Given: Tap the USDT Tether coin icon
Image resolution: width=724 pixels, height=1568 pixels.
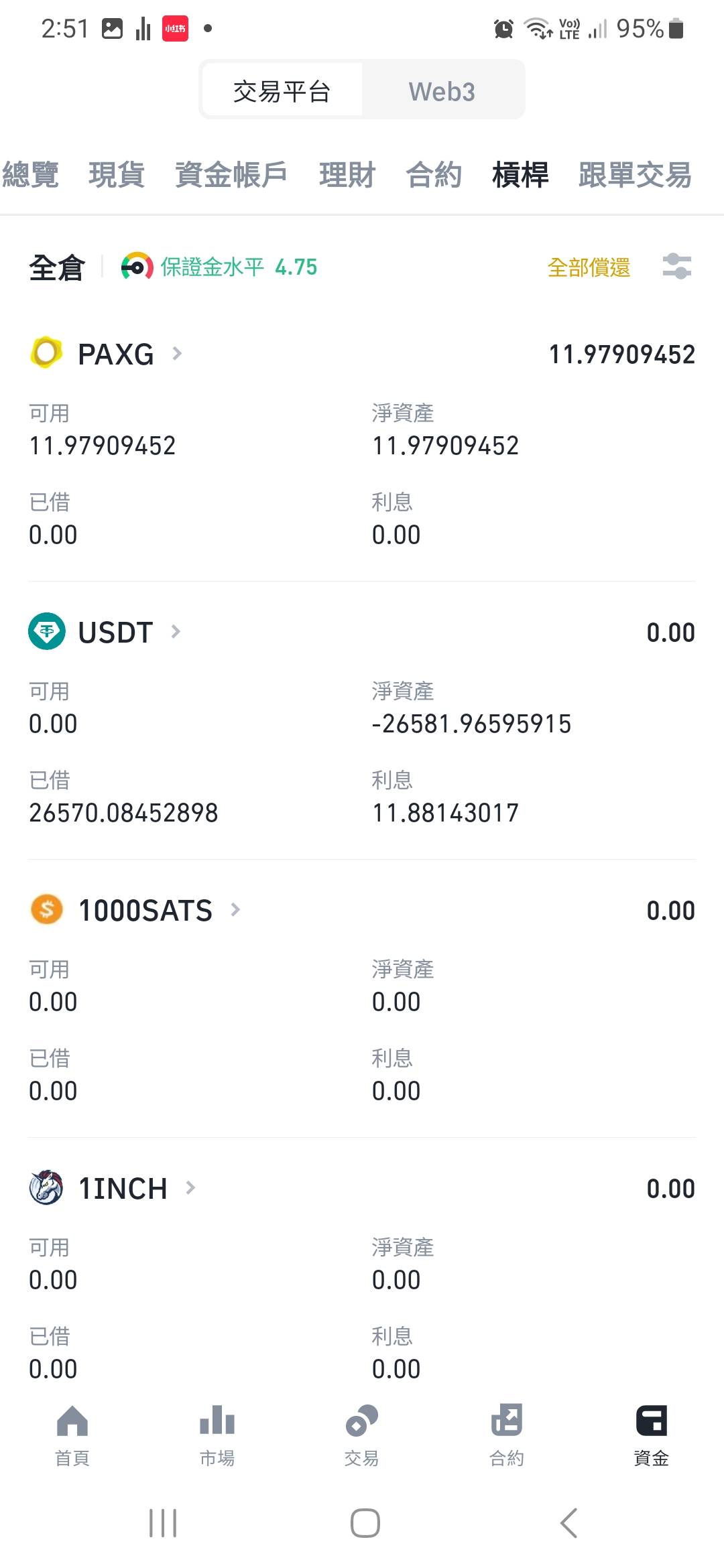Looking at the screenshot, I should (x=46, y=631).
